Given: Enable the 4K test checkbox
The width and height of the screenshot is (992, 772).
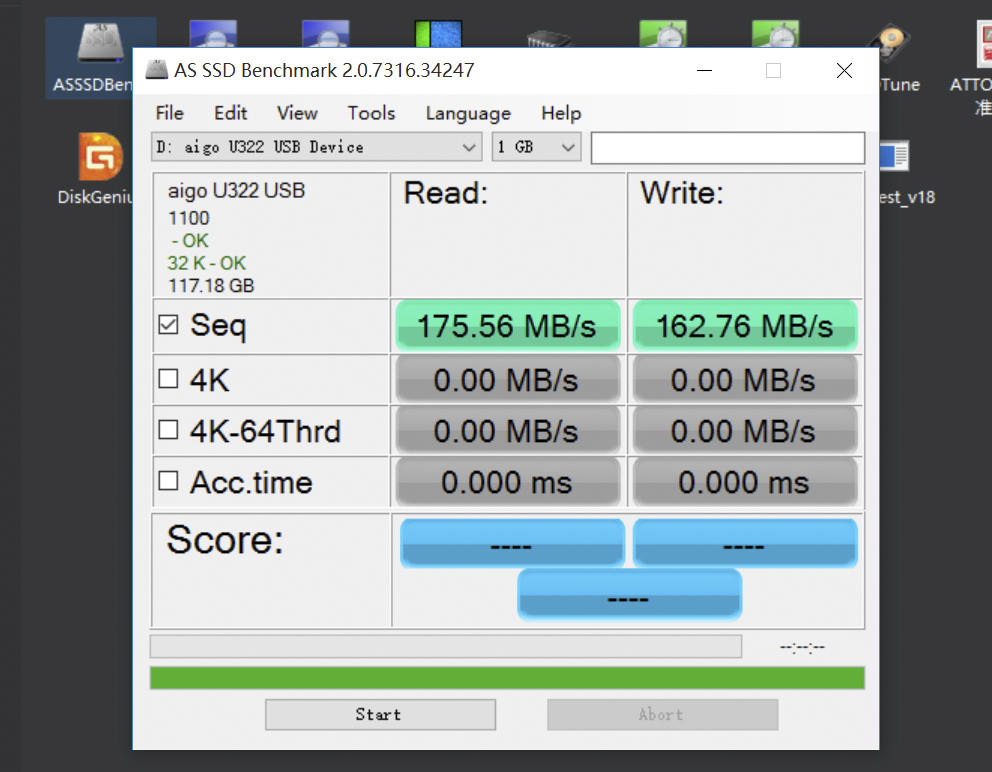Looking at the screenshot, I should tap(168, 379).
